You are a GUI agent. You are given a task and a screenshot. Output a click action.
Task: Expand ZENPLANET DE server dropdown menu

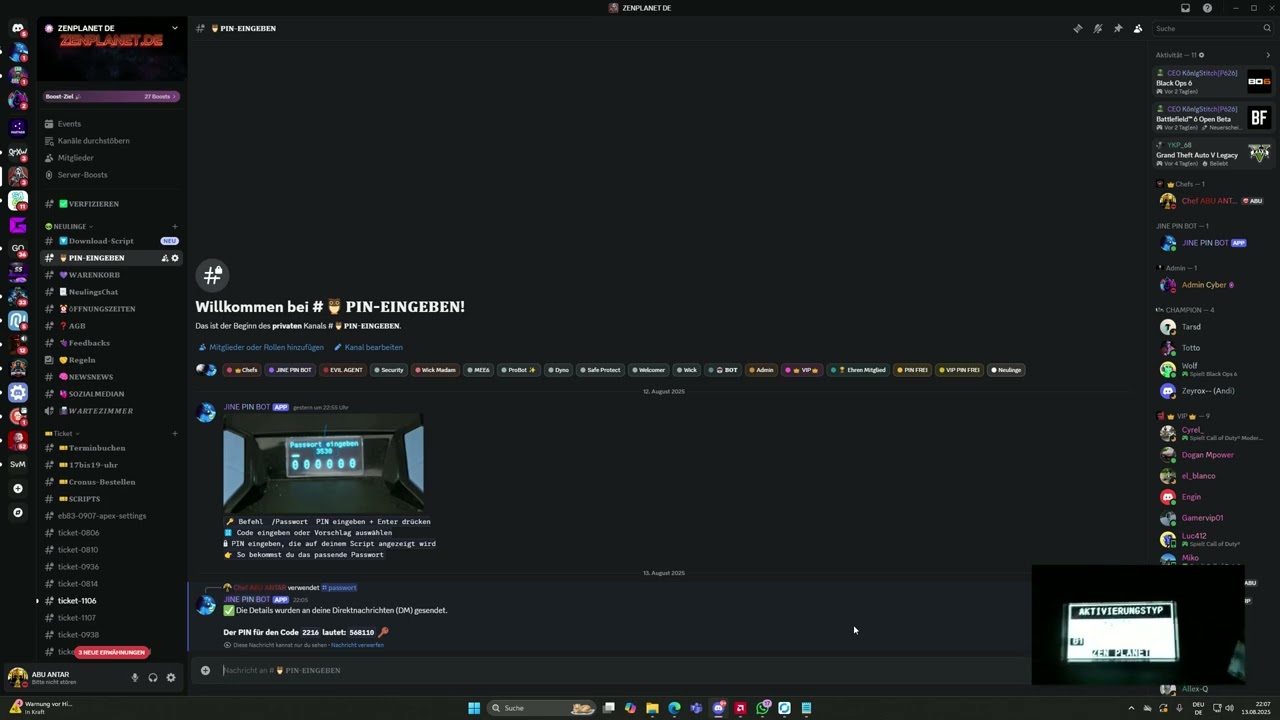(x=174, y=28)
